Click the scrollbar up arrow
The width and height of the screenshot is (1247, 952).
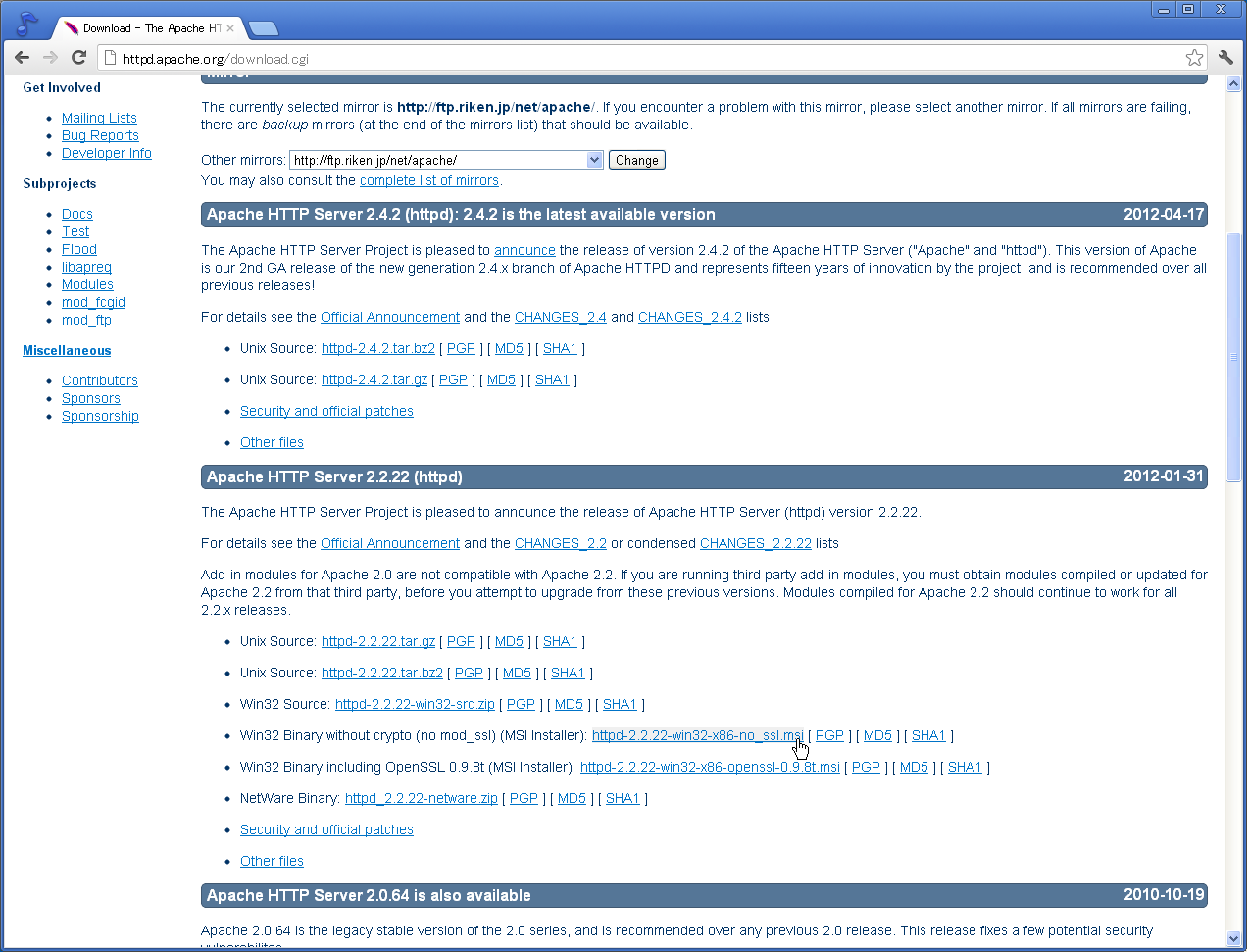1233,84
